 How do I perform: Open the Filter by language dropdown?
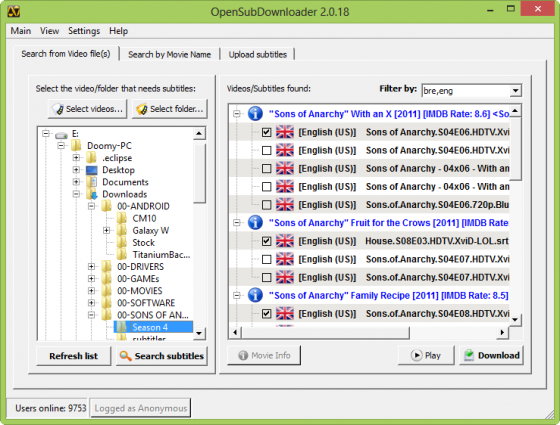515,90
